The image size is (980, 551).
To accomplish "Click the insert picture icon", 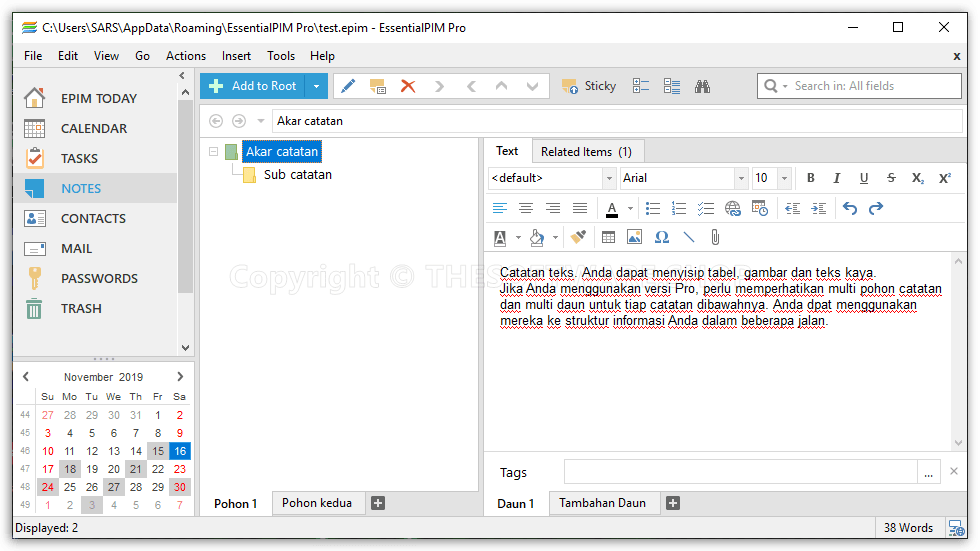I will [x=634, y=237].
